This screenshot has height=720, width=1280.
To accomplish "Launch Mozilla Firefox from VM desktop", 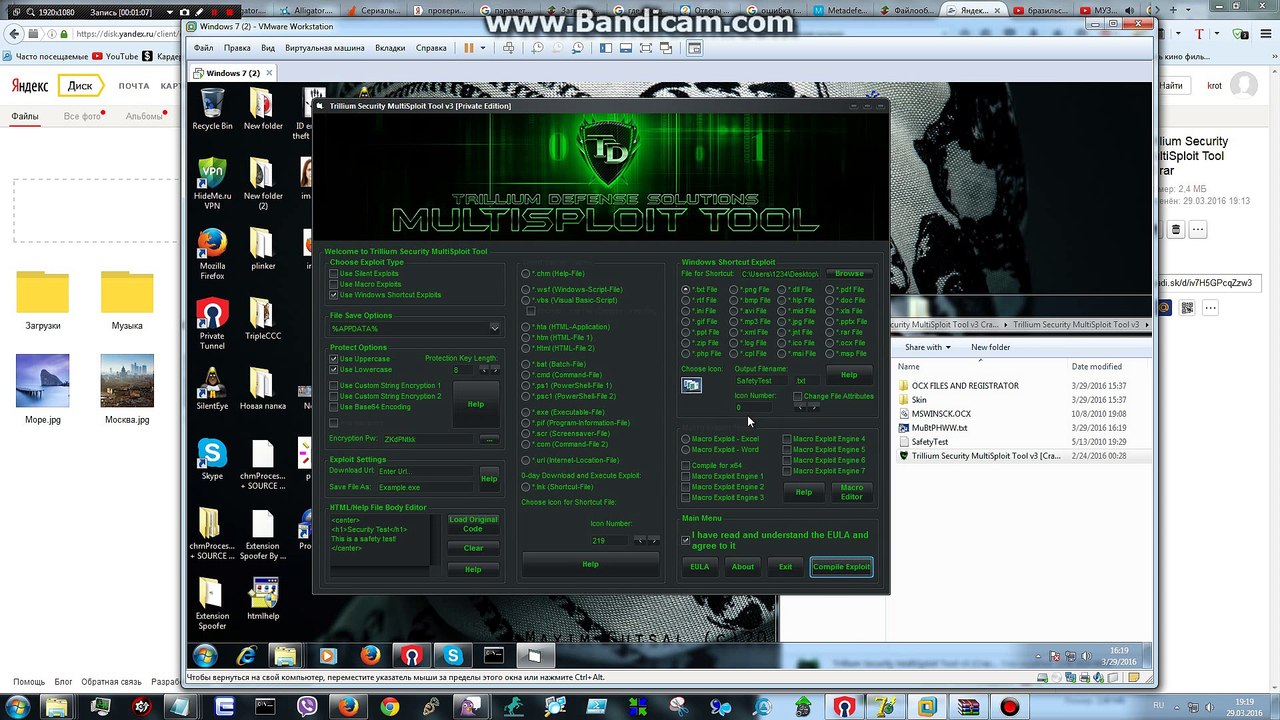I will pyautogui.click(x=212, y=254).
